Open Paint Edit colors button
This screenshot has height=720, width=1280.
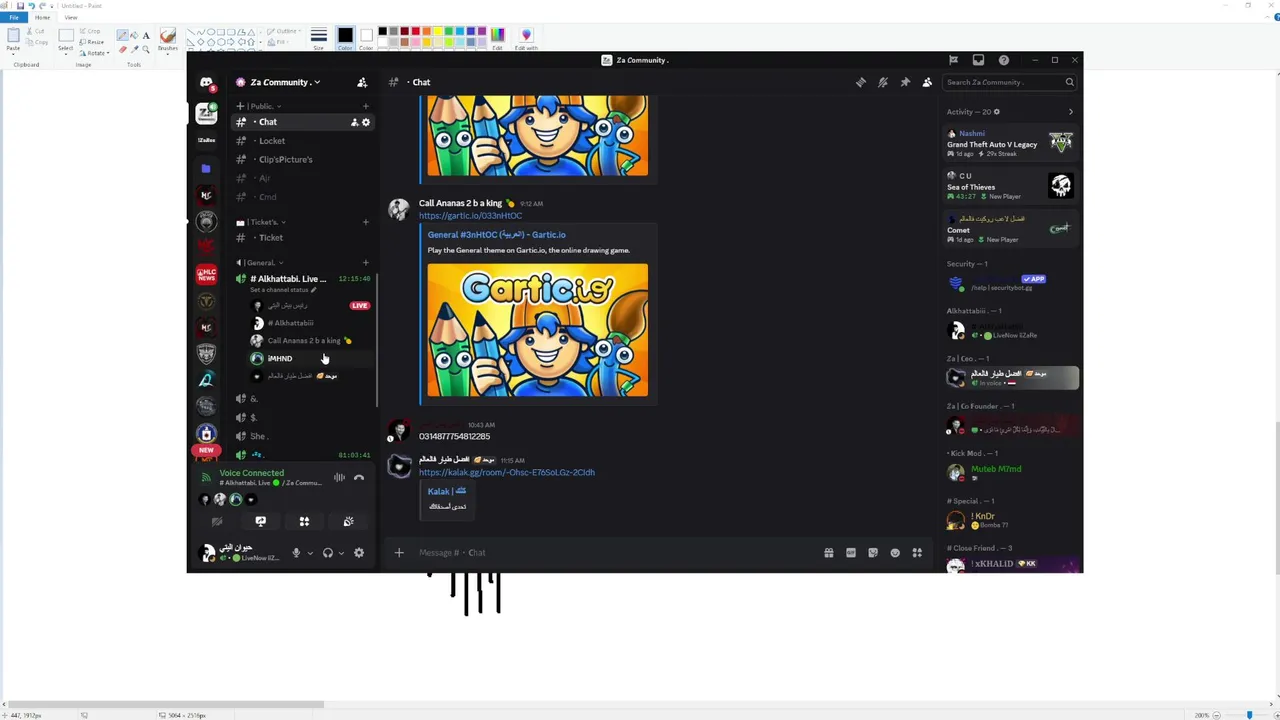[x=497, y=37]
